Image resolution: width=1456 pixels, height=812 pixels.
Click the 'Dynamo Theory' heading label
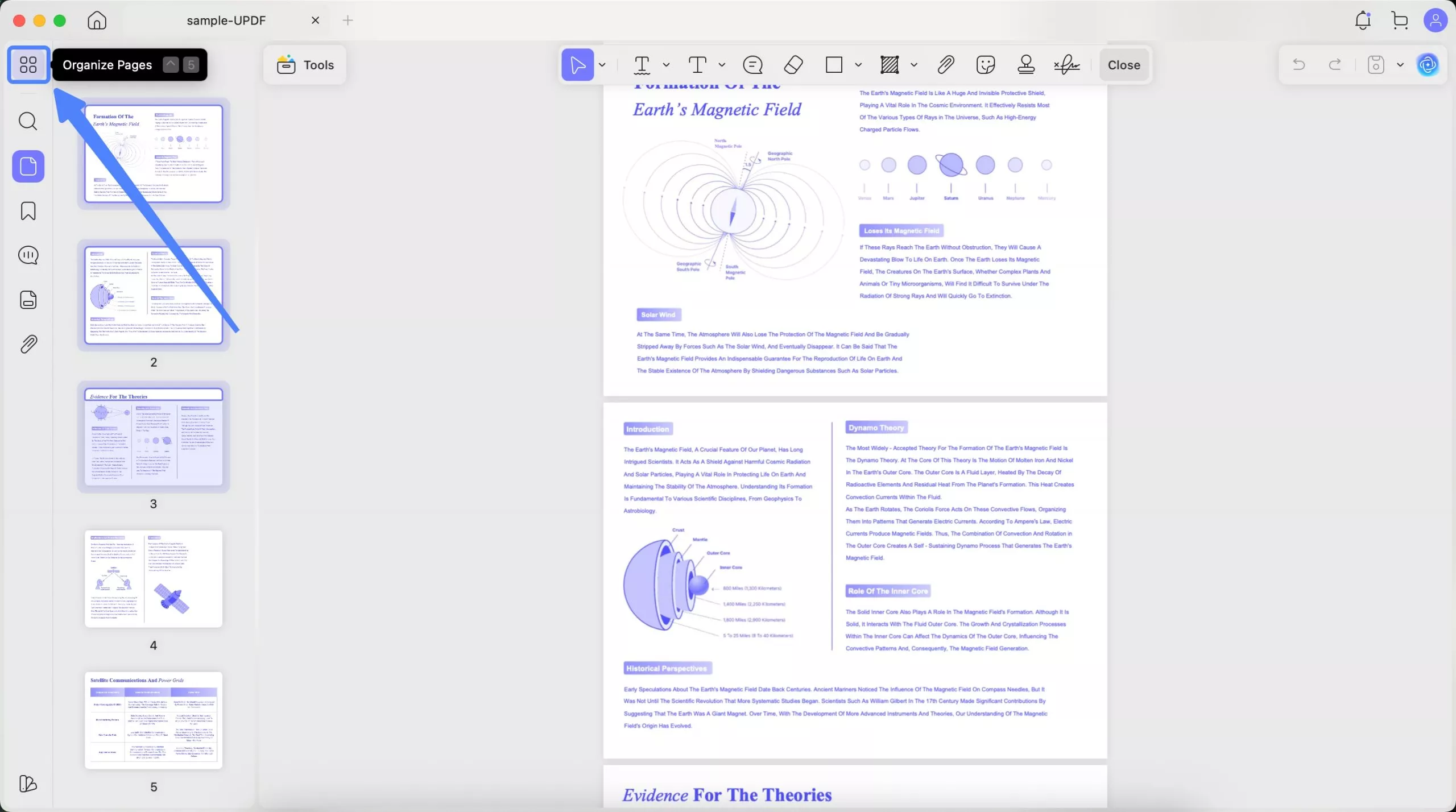click(x=876, y=428)
